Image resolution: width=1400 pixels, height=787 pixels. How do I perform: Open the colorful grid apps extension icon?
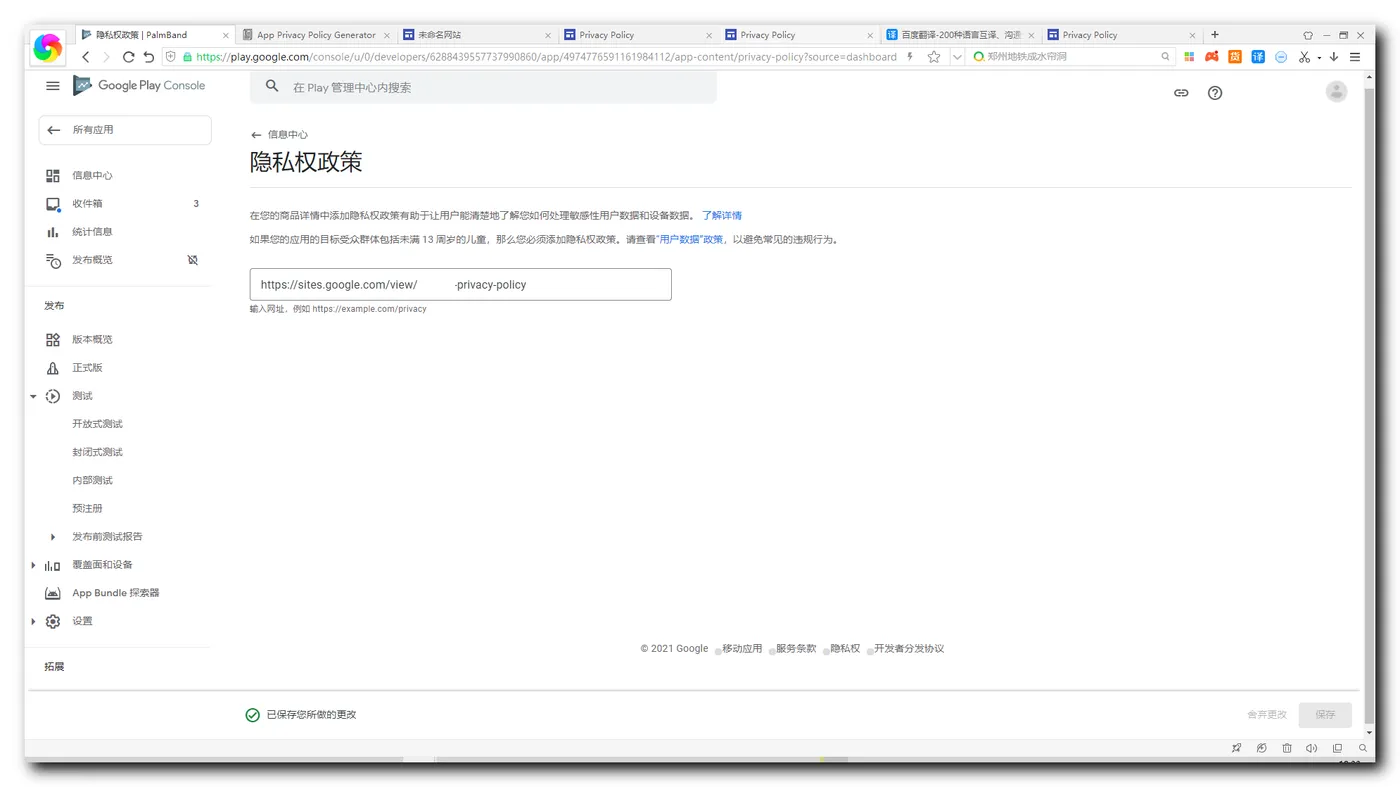(x=1189, y=57)
